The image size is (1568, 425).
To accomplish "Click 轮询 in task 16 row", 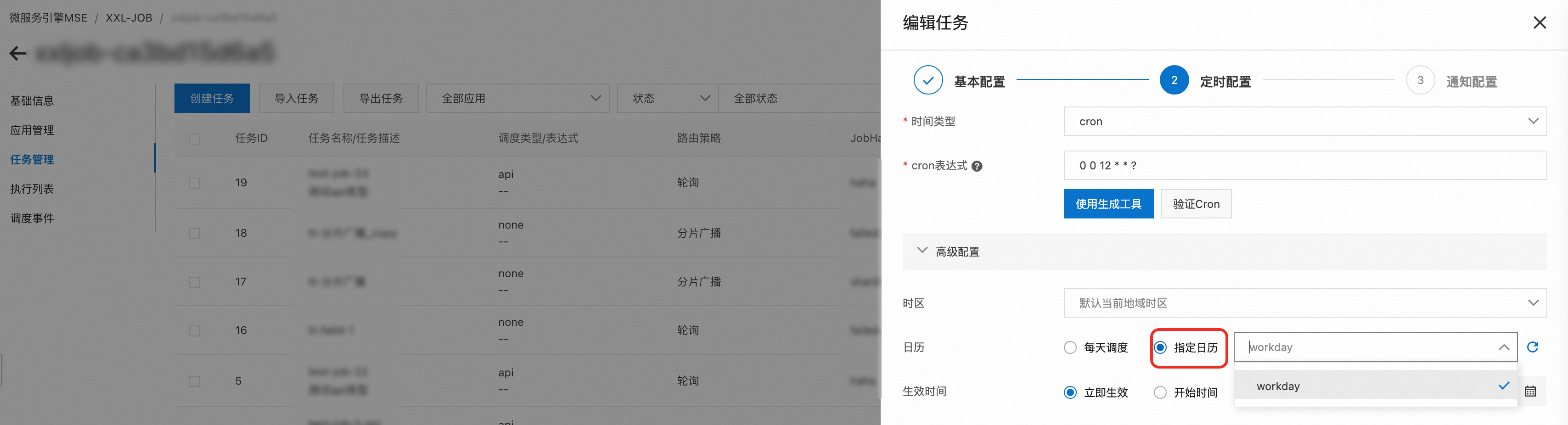I will pyautogui.click(x=688, y=330).
